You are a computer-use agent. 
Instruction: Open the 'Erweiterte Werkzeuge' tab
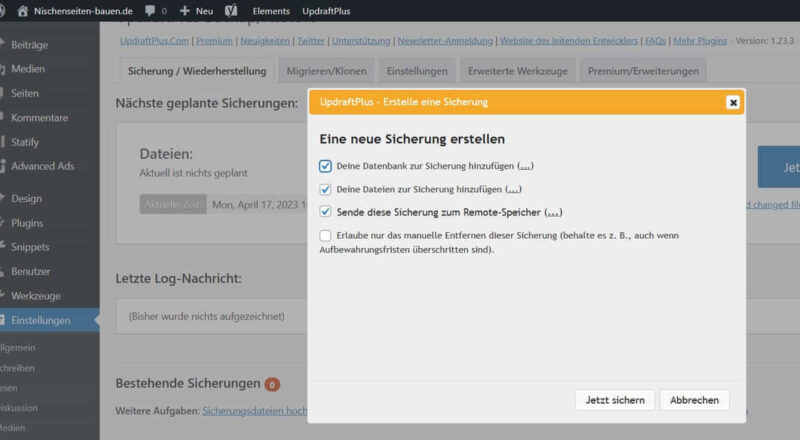click(517, 71)
